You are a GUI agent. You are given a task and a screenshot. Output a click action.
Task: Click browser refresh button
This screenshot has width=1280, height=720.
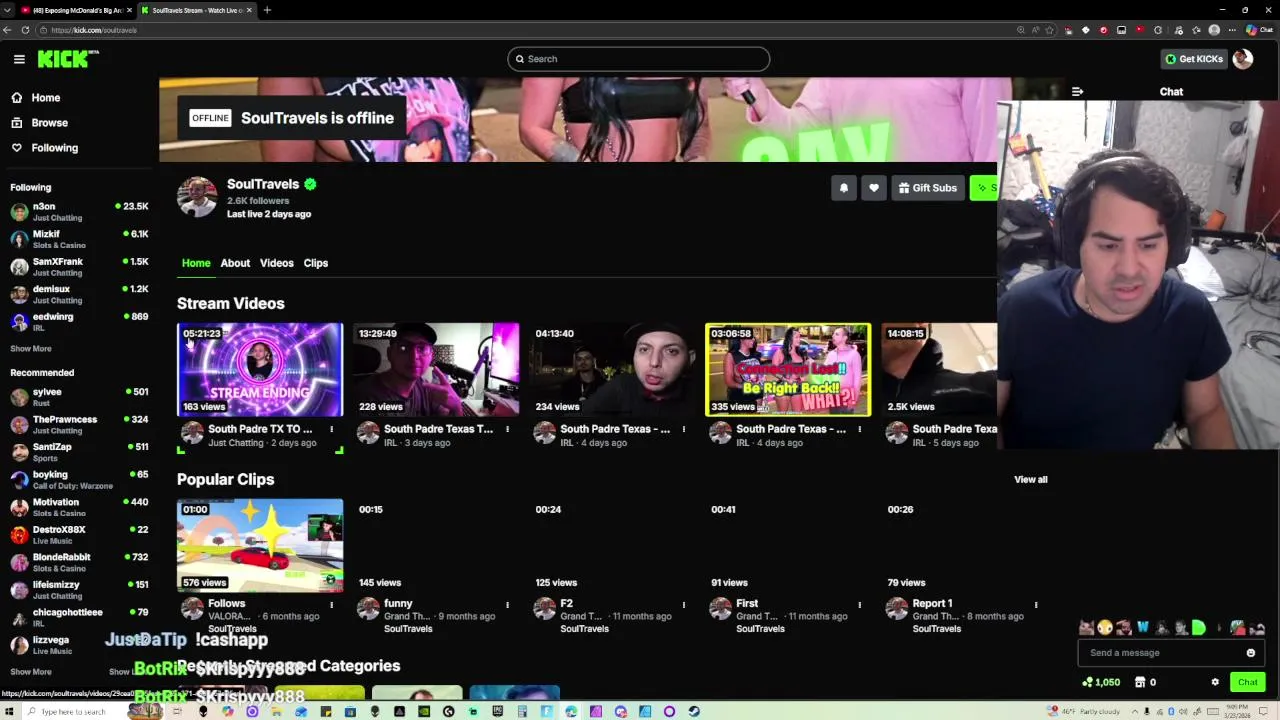[x=25, y=30]
